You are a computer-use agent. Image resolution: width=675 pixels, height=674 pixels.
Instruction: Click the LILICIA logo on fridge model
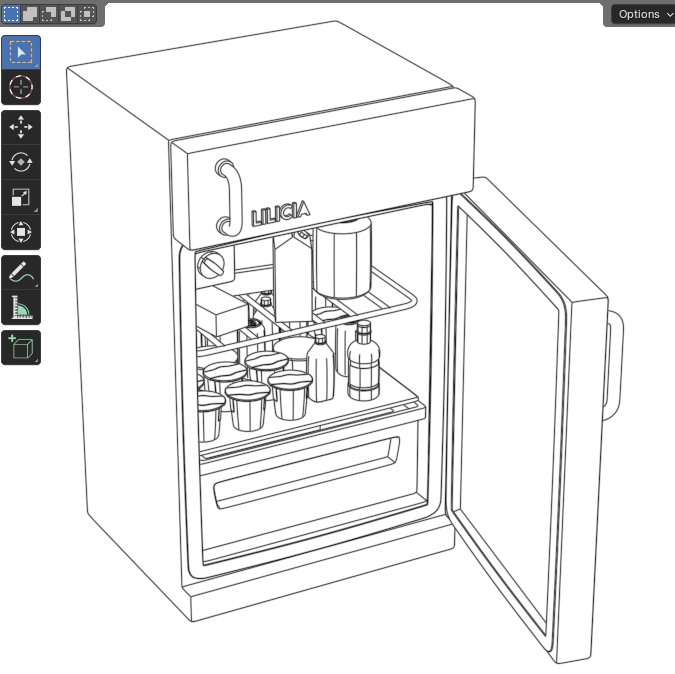[281, 213]
